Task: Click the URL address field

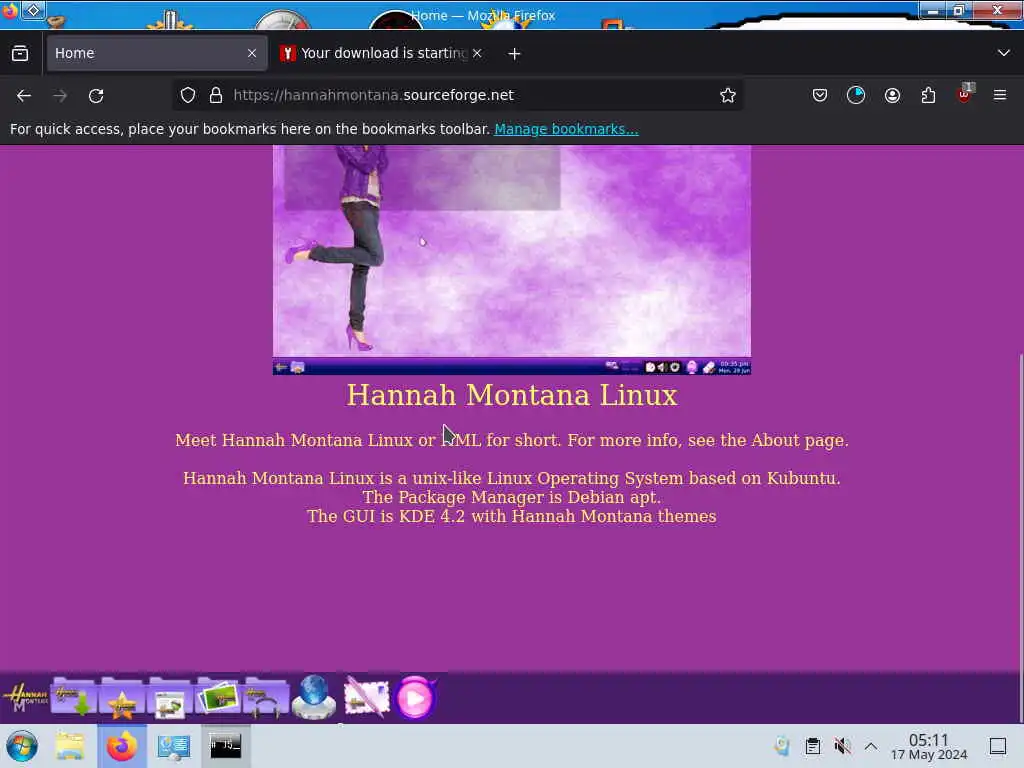Action: tap(457, 95)
